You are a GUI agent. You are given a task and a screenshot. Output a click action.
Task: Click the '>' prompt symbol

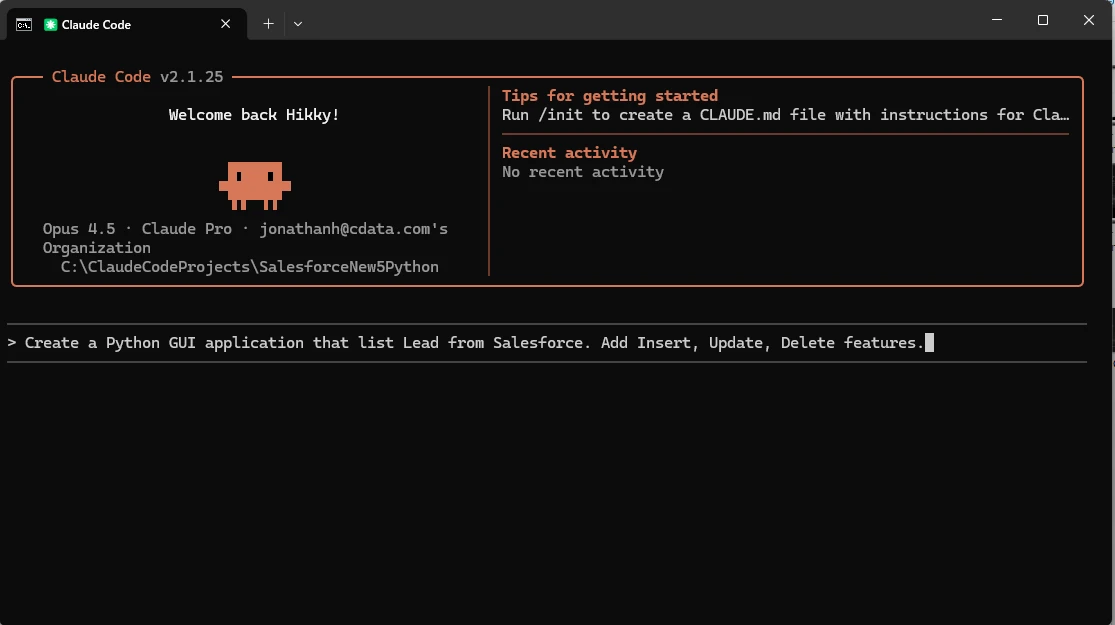coord(12,343)
